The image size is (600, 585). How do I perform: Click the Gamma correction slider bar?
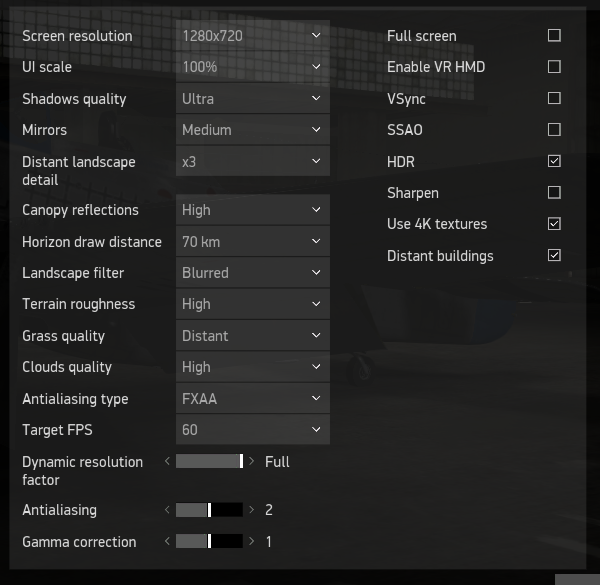209,541
